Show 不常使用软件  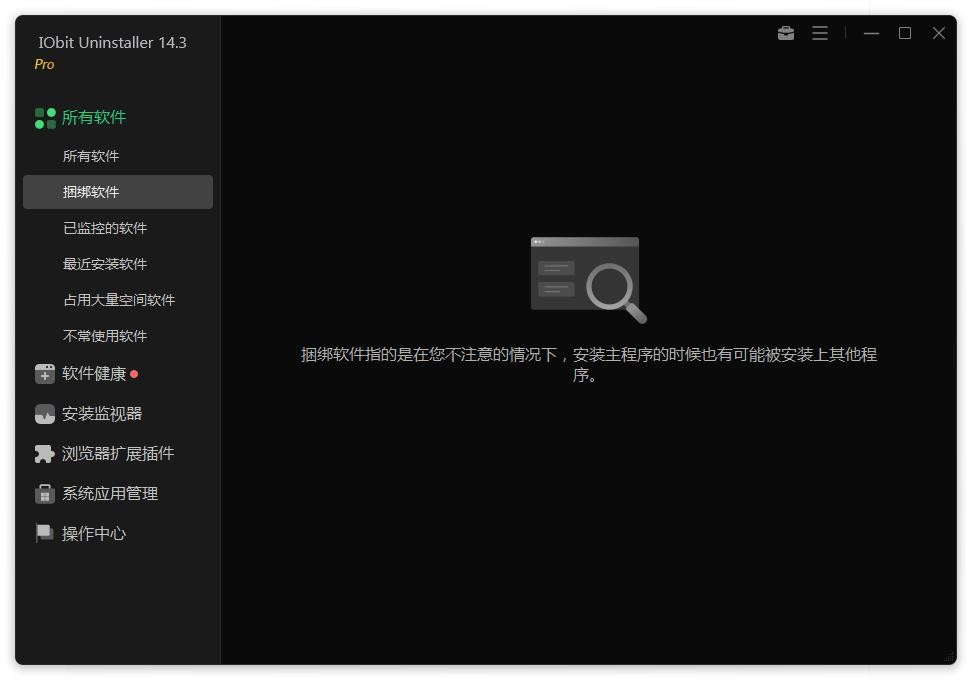[x=105, y=336]
